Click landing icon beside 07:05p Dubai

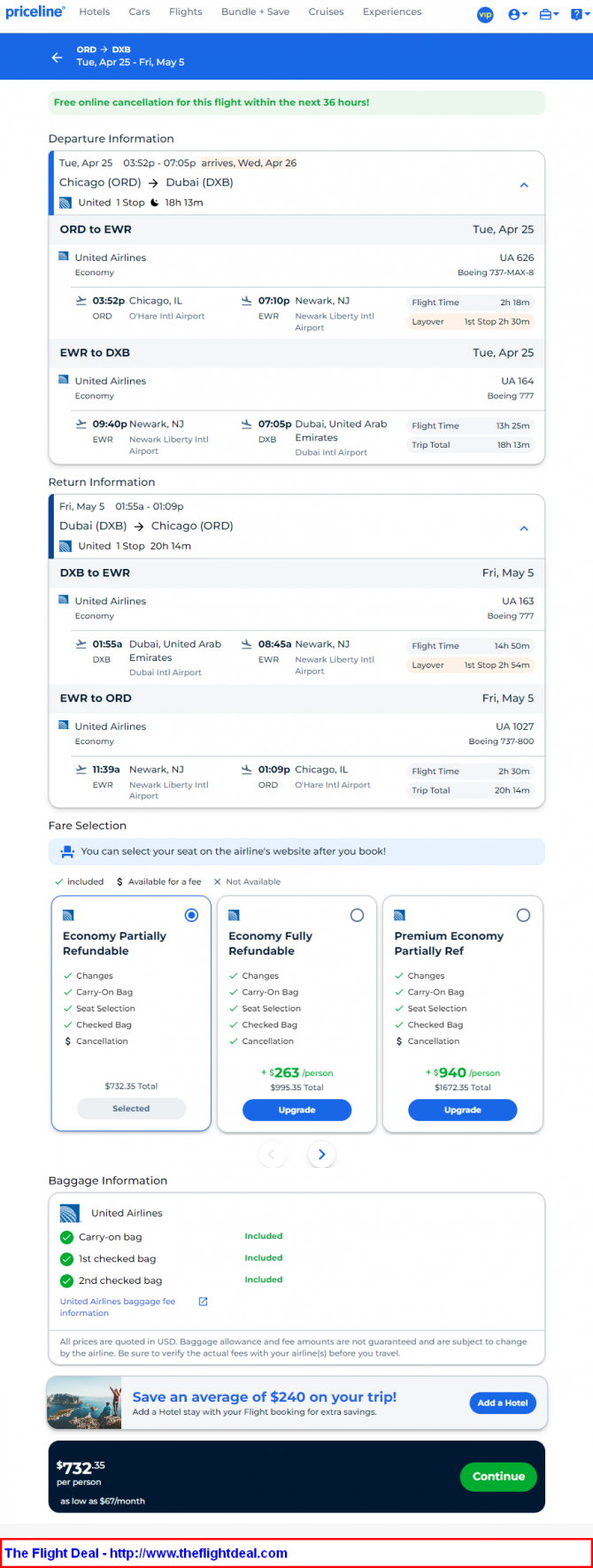247,424
